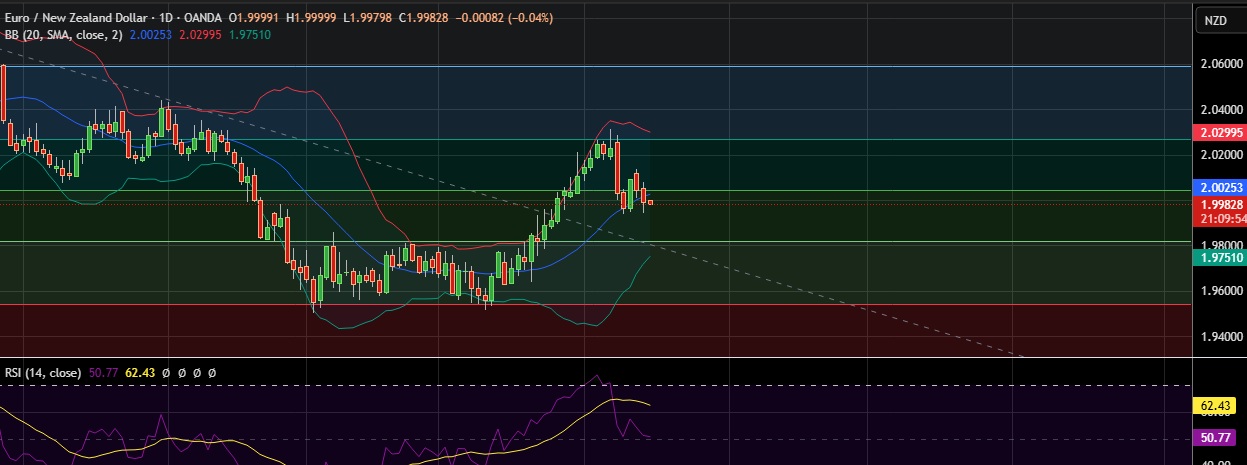
Task: Click the bar countdown timer 21:09:54
Action: tap(1220, 218)
